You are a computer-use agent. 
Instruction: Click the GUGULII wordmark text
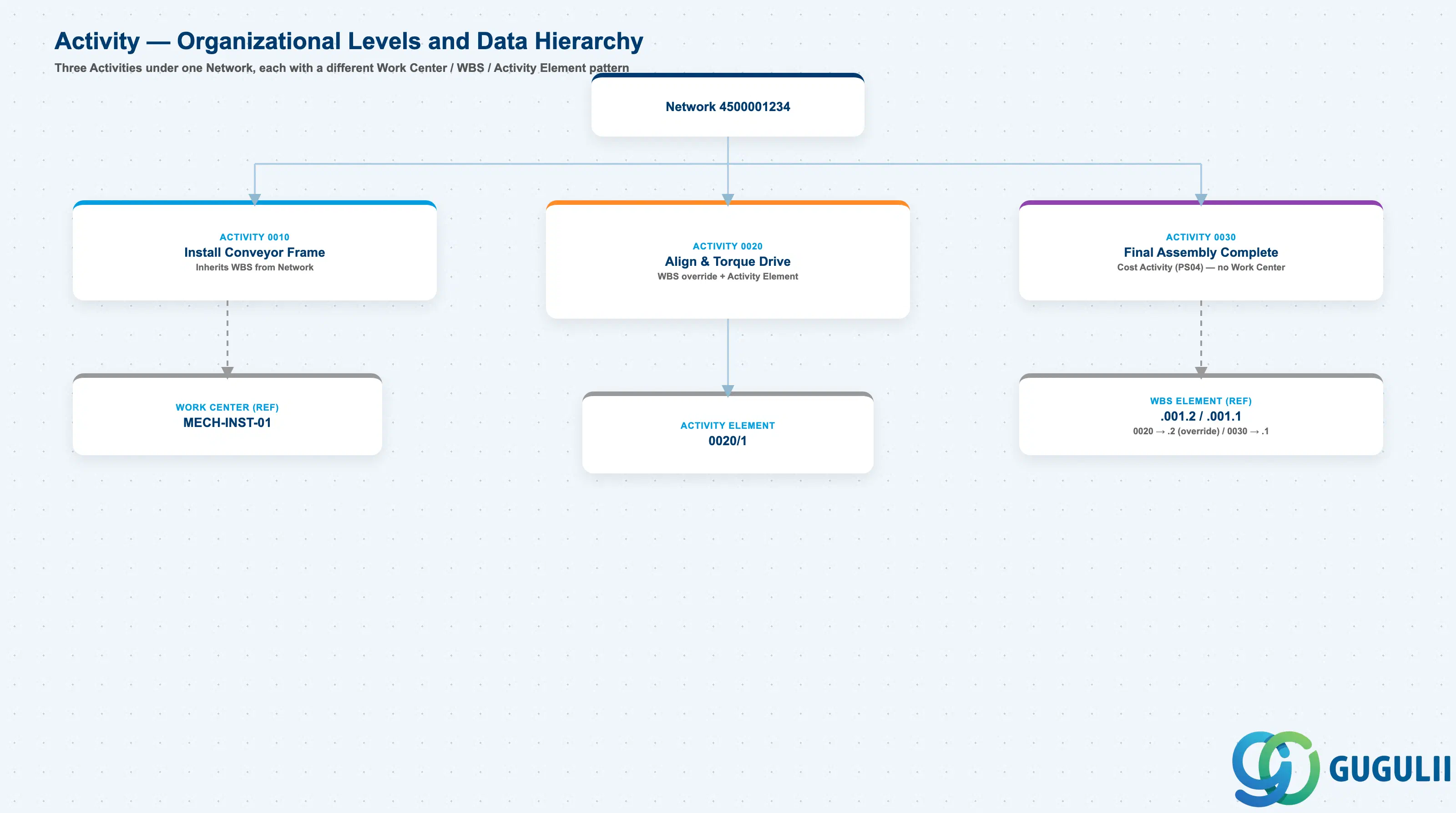point(1390,769)
